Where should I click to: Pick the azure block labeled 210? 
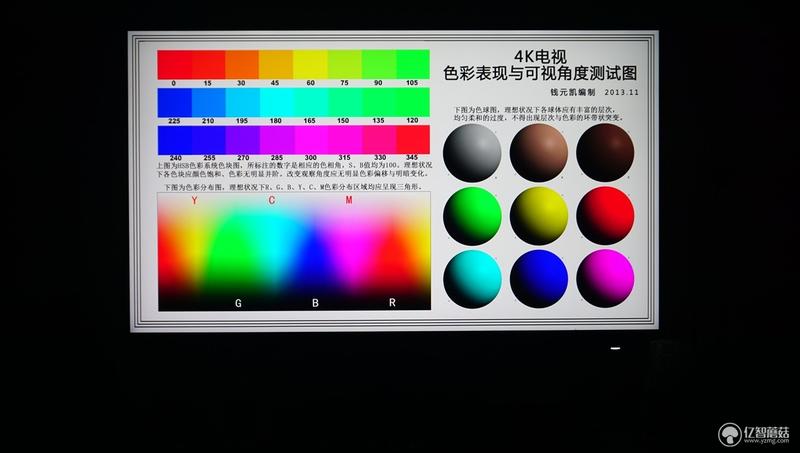(x=209, y=103)
